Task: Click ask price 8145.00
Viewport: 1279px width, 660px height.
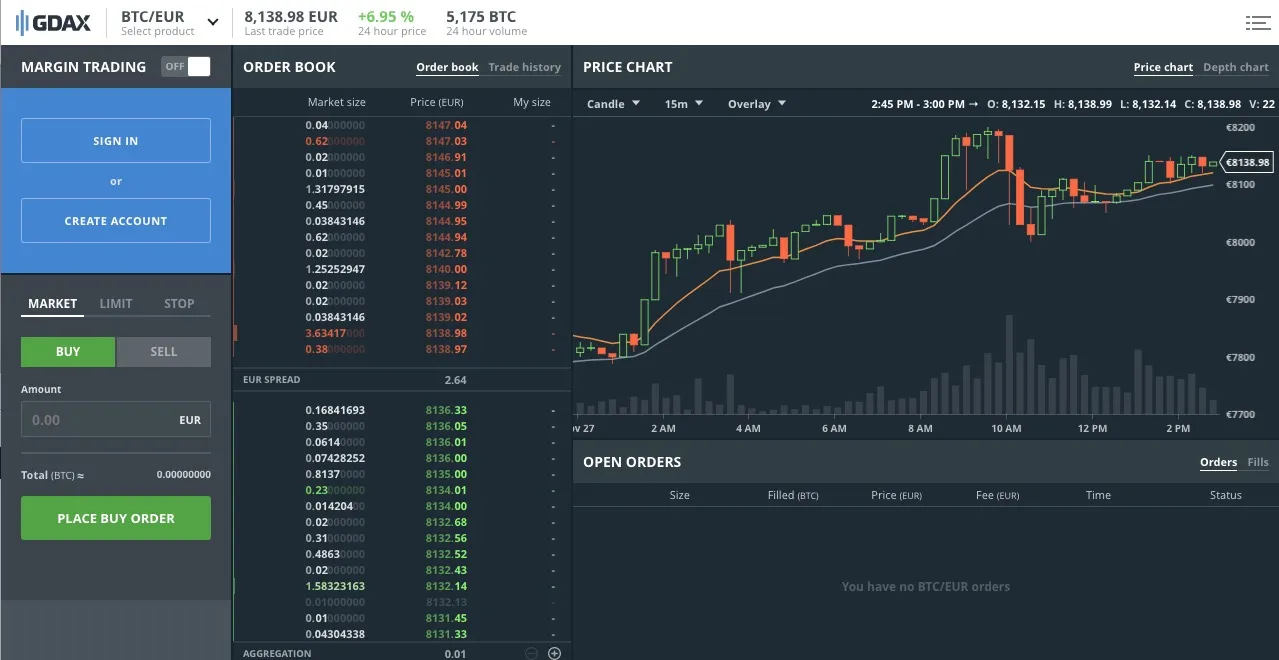Action: click(446, 189)
